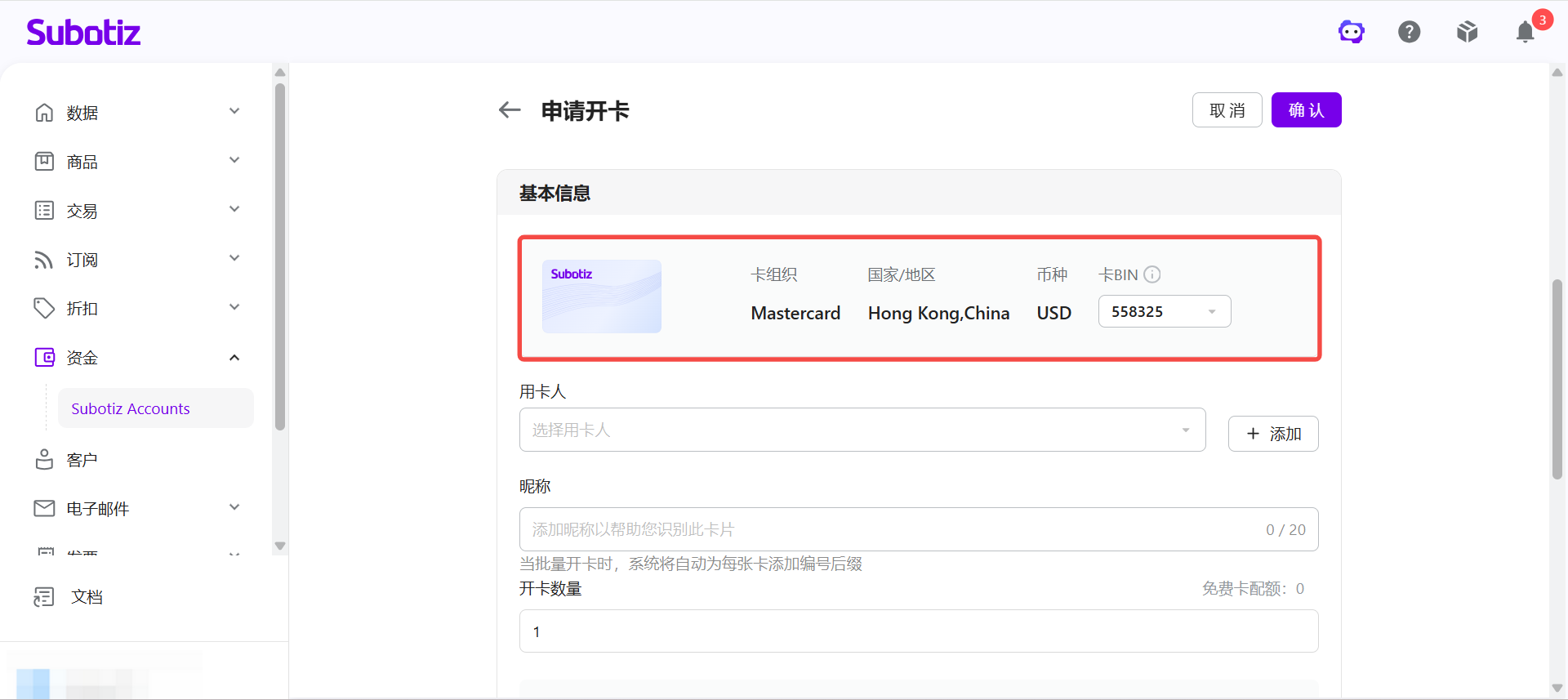Click the 基本信息 section header
Image resolution: width=1568 pixels, height=700 pixels.
(555, 193)
